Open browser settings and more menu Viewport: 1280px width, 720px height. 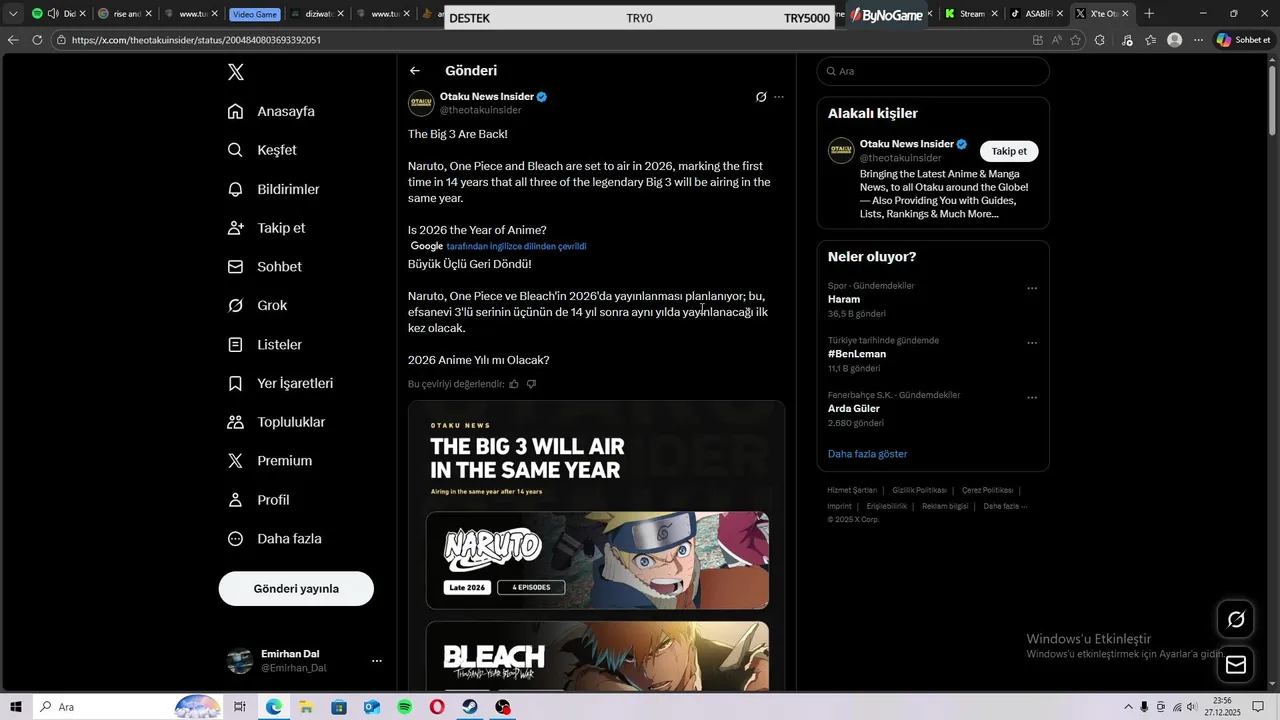tap(1198, 40)
